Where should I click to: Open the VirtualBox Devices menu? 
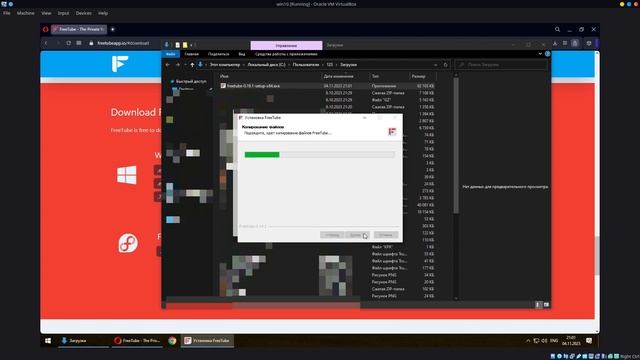[x=84, y=13]
